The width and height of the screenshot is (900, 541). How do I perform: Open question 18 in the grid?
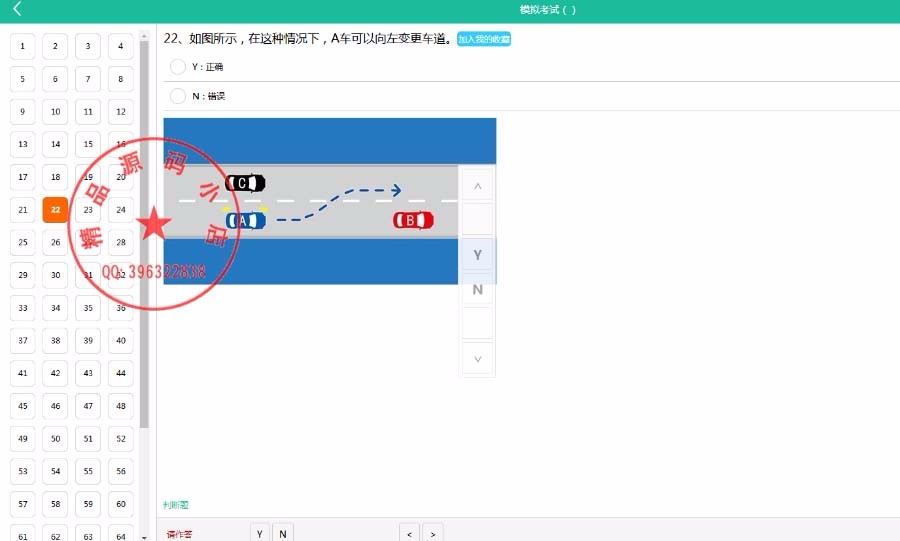coord(55,177)
